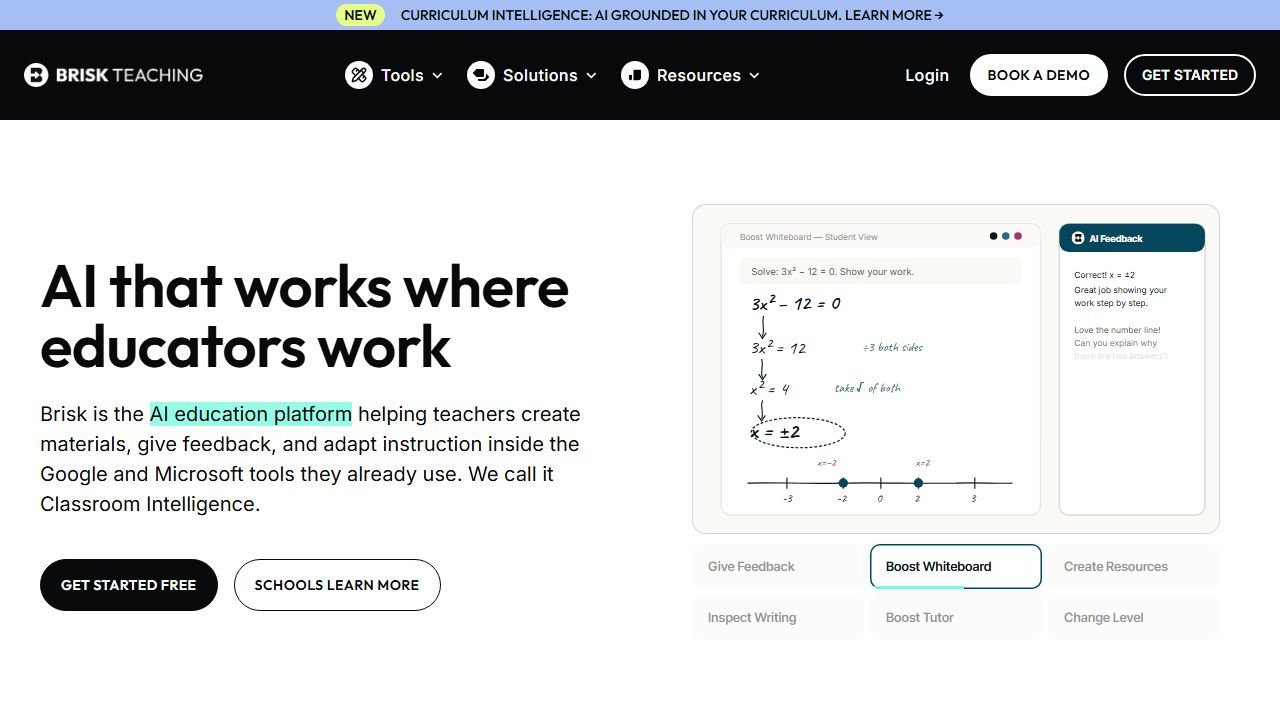Click the Get Started Free button
Viewport: 1280px width, 720px height.
(129, 585)
